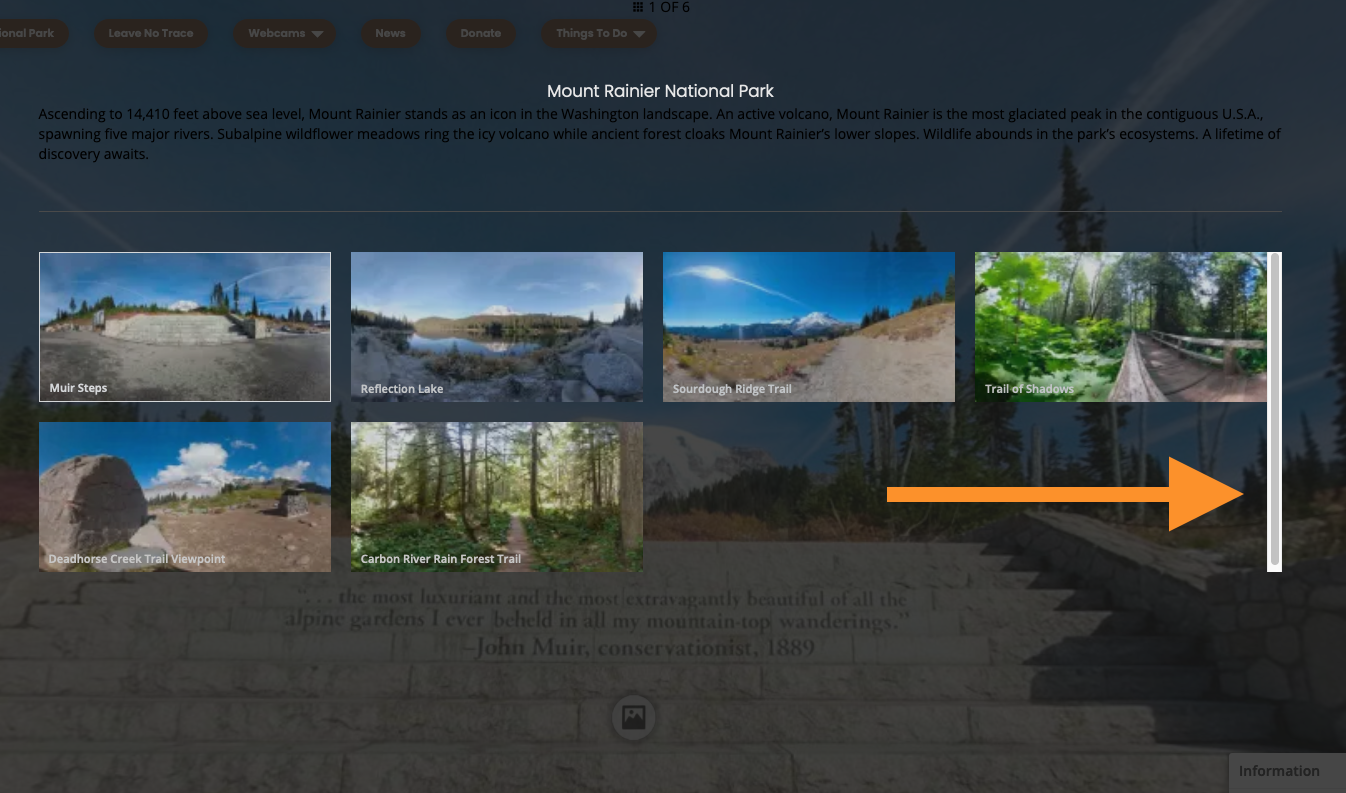Open the Trail of Shadows thumbnail
The height and width of the screenshot is (793, 1346).
[x=1121, y=327]
